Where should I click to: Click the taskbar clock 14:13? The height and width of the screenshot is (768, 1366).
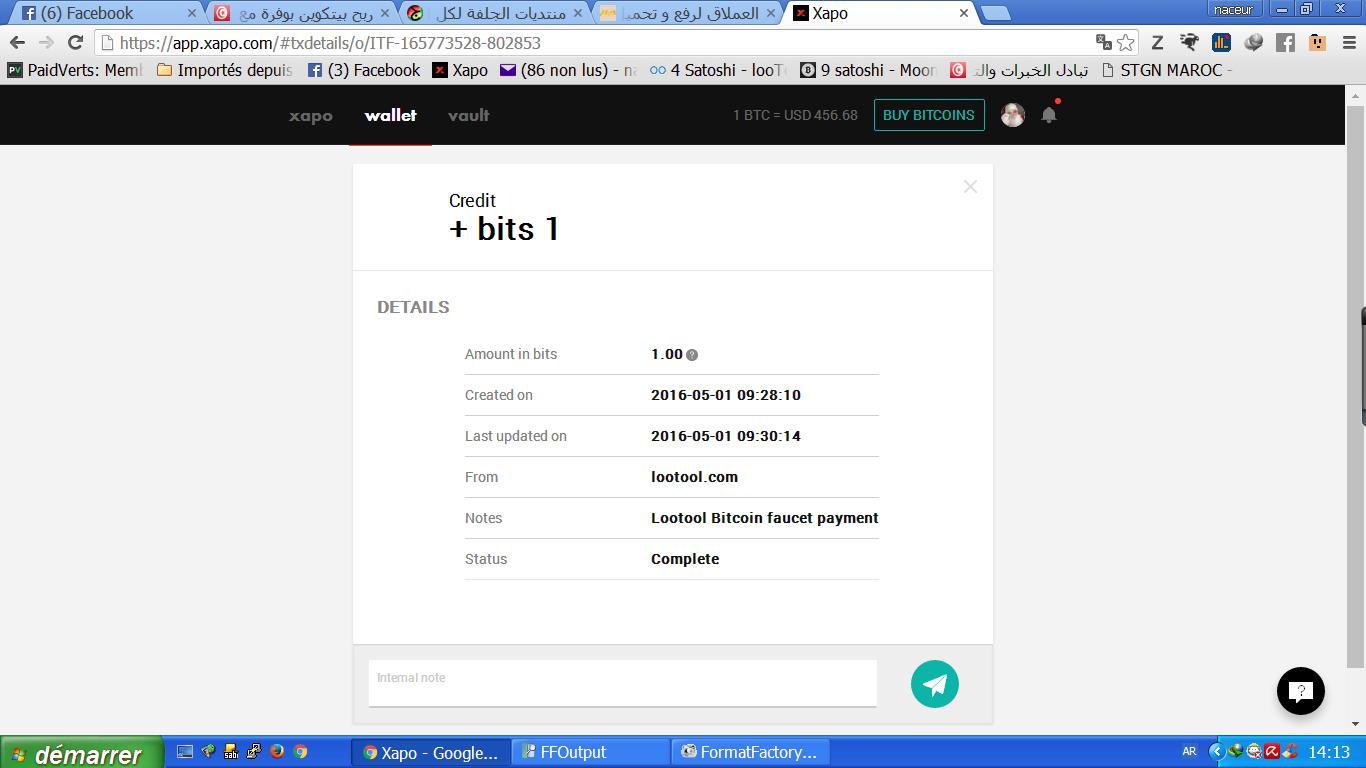tap(1329, 752)
